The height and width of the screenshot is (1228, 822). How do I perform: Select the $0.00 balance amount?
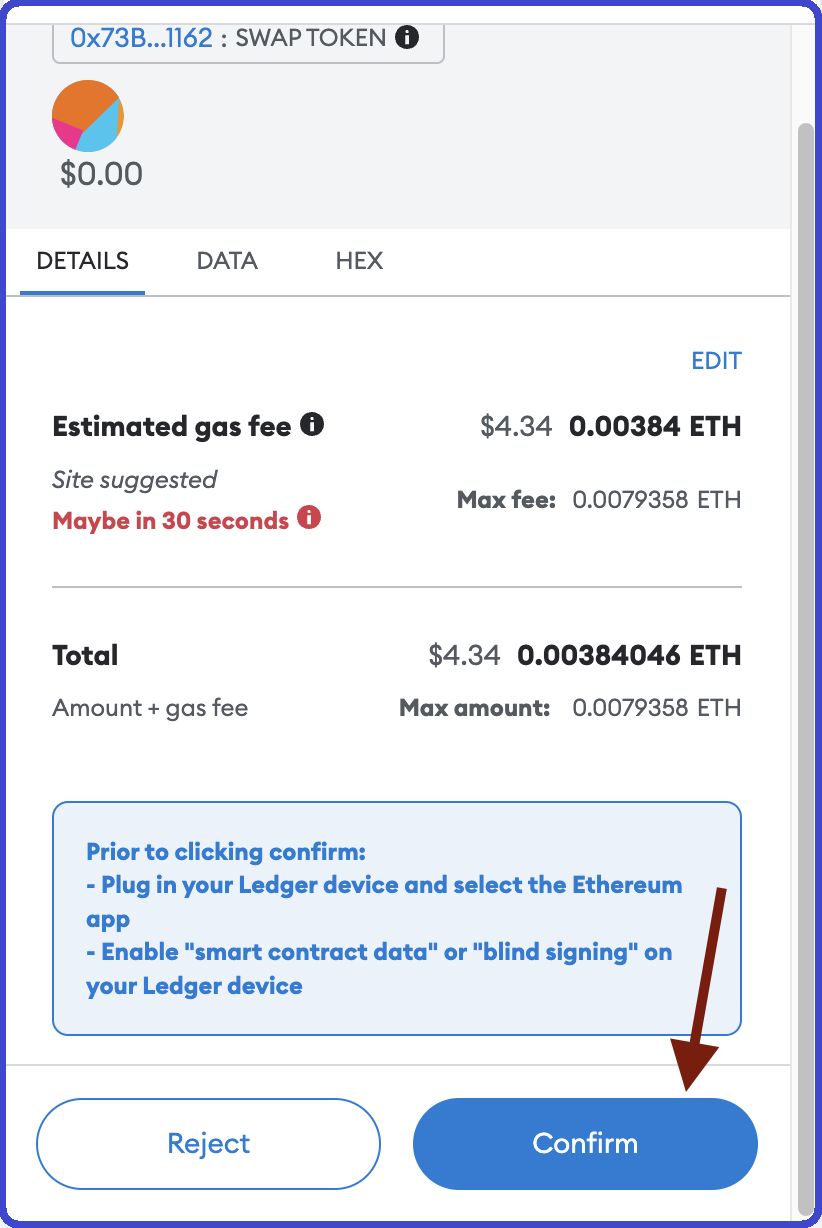[x=101, y=174]
